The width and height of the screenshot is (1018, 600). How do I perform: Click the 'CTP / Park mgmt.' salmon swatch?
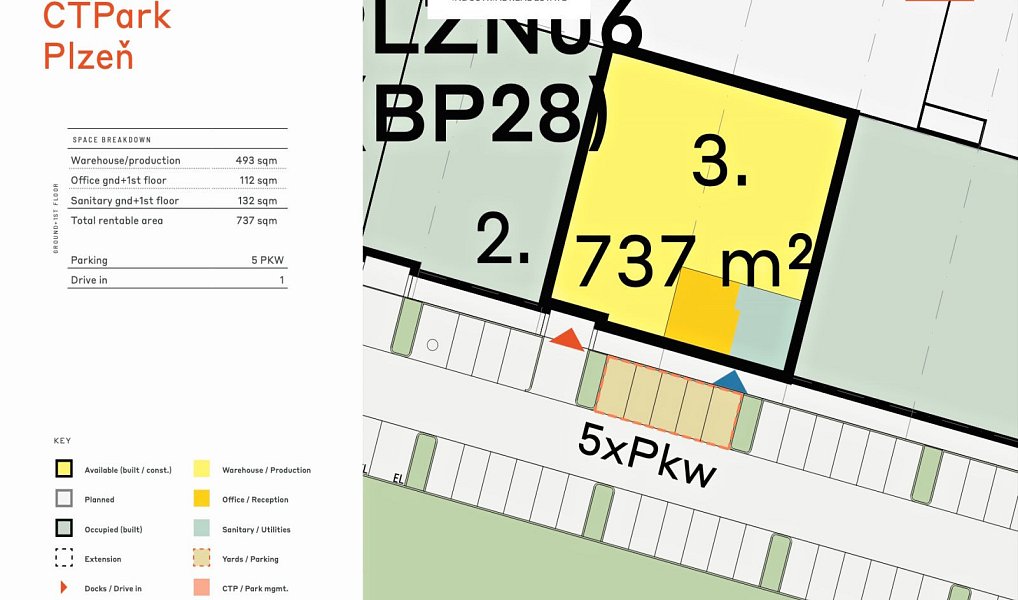[x=202, y=588]
